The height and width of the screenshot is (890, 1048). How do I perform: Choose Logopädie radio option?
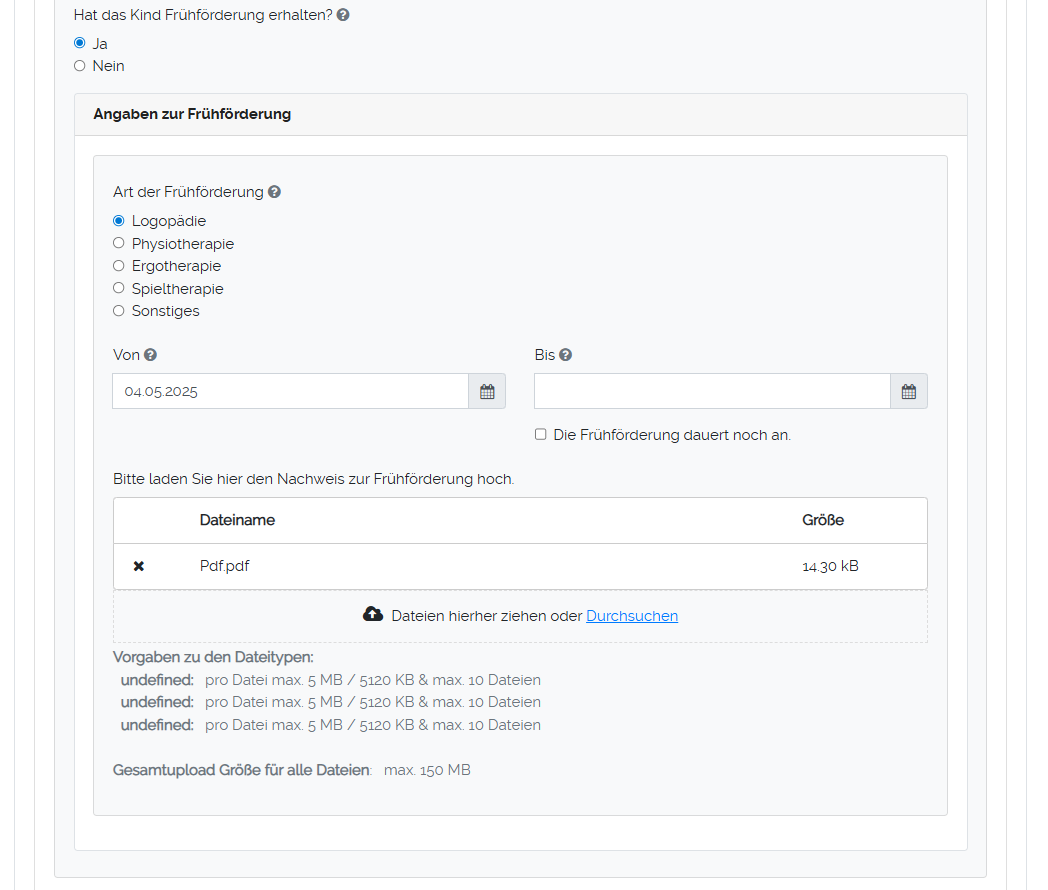coord(119,221)
